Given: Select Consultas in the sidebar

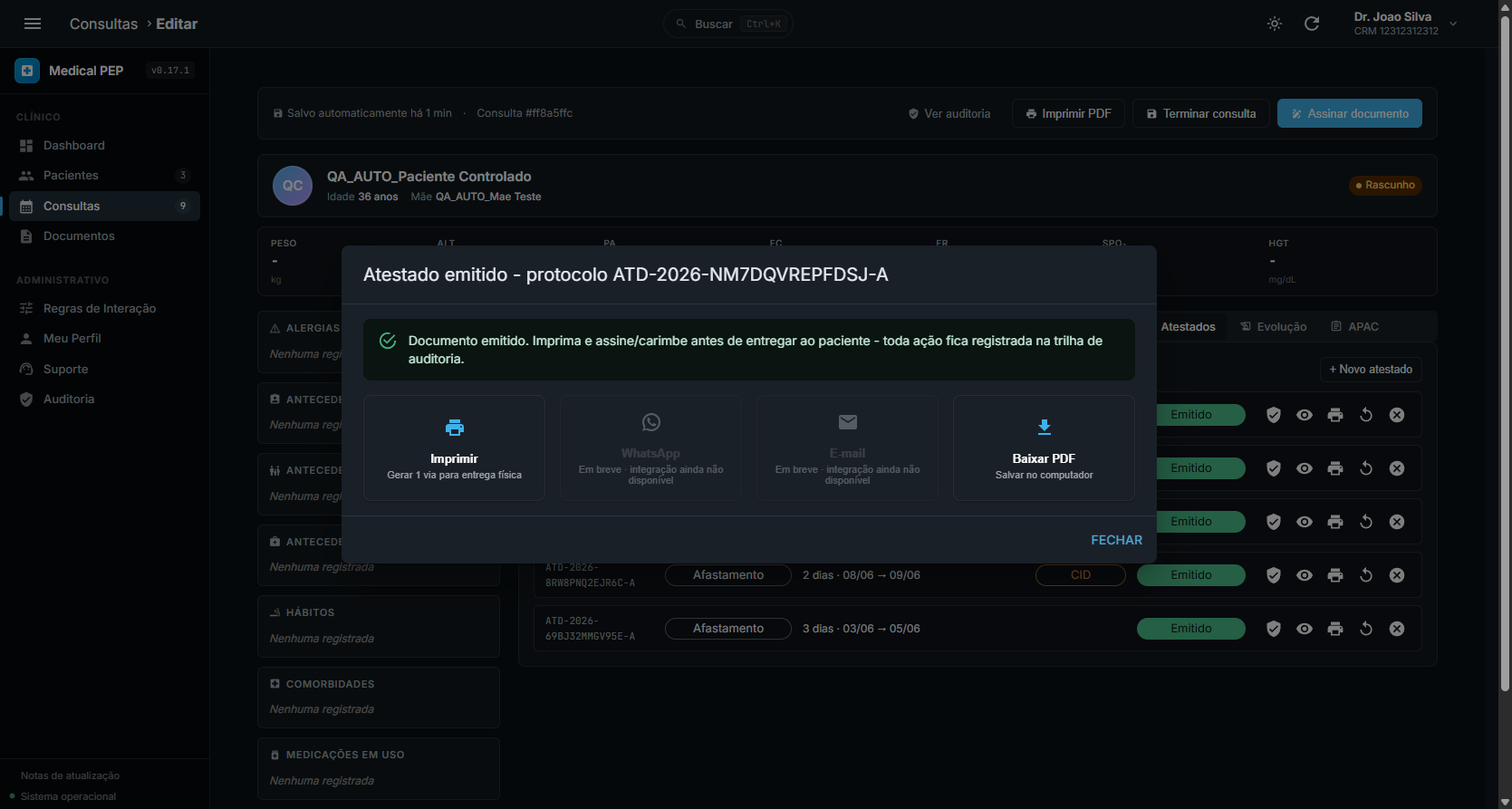Looking at the screenshot, I should click(104, 206).
